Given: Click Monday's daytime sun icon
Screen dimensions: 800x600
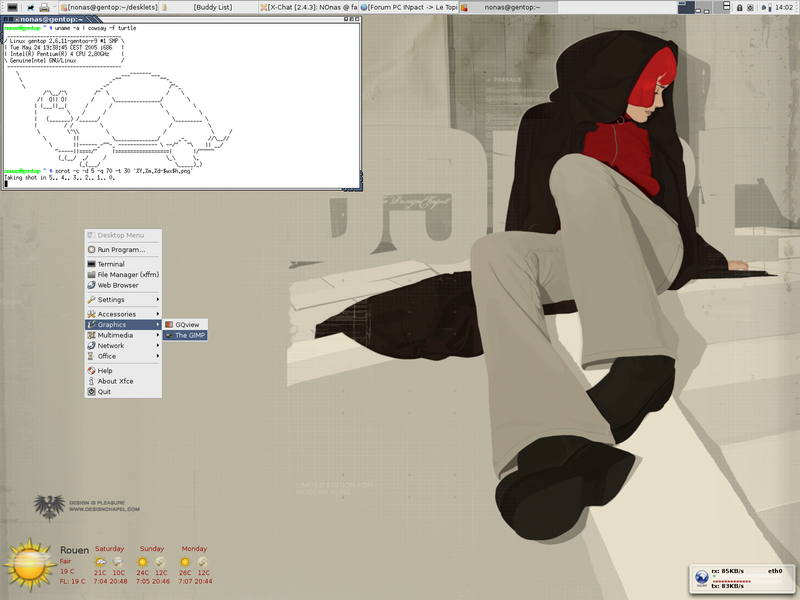Looking at the screenshot, I should 185,562.
